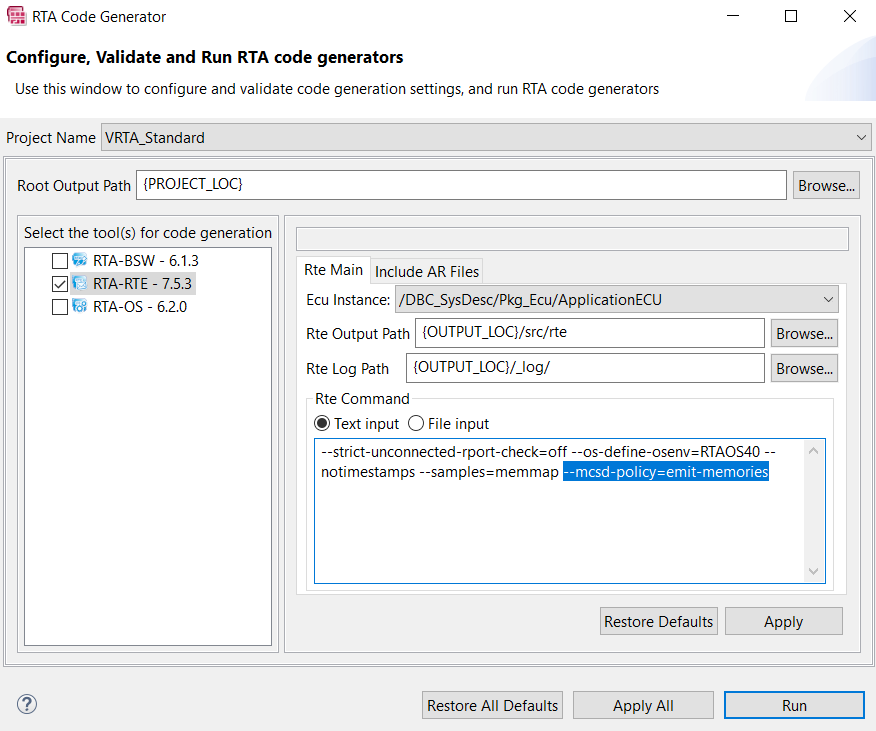The height and width of the screenshot is (731, 876).
Task: Click the Rte Command scrollbar up arrow
Action: (813, 450)
